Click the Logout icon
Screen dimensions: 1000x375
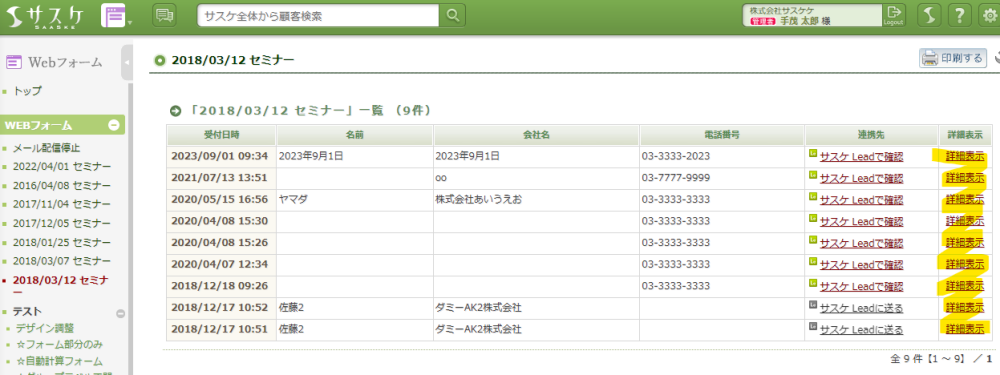pos(893,15)
